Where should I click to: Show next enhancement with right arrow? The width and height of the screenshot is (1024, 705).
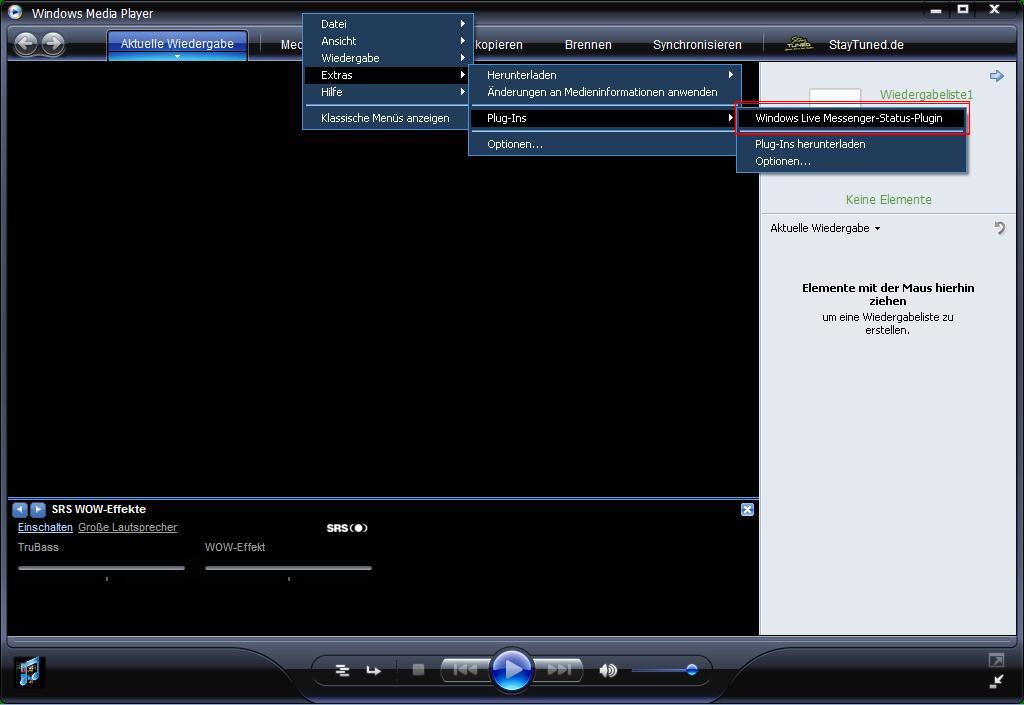pyautogui.click(x=38, y=509)
